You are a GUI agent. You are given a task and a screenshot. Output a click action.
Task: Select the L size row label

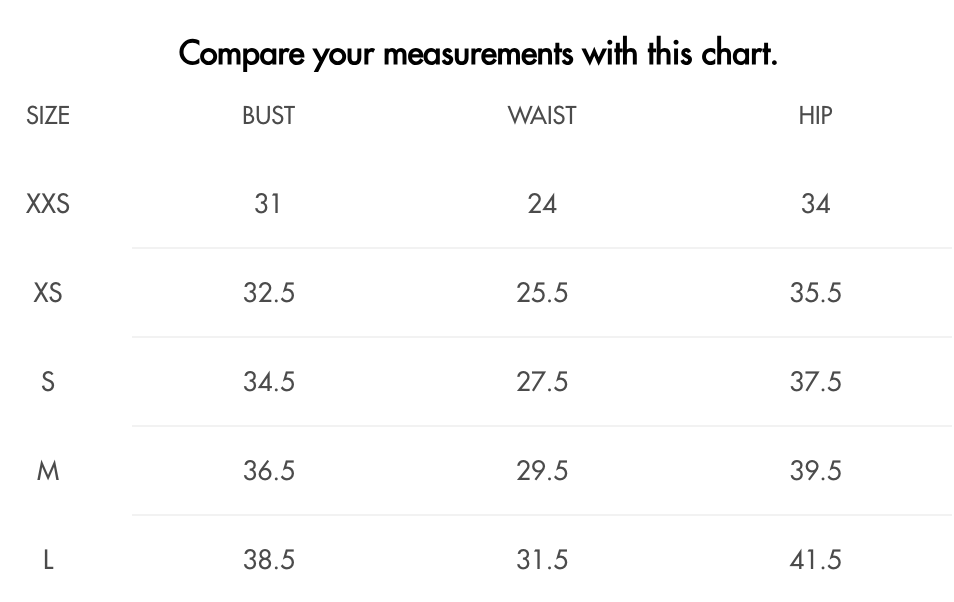48,559
